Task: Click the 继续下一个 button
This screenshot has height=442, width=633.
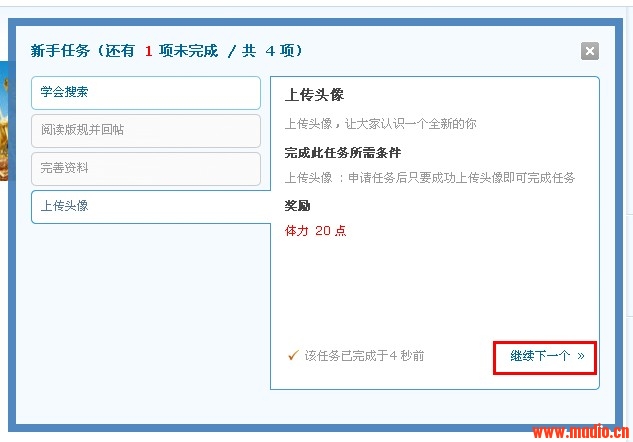Action: tap(545, 356)
